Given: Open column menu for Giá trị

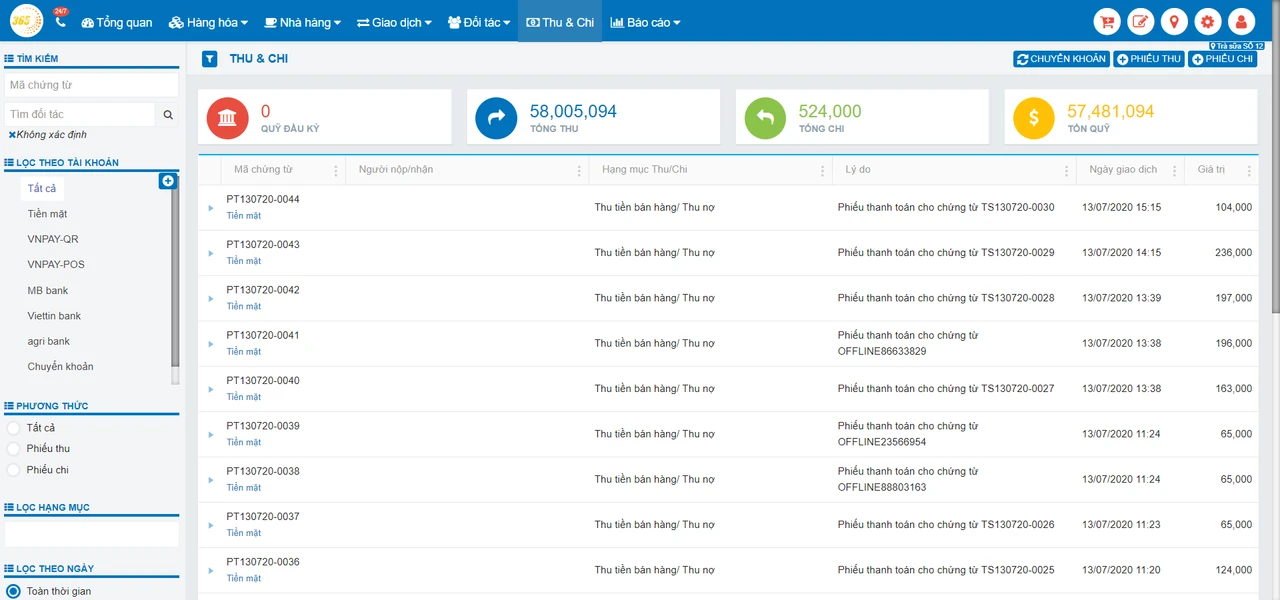Looking at the screenshot, I should (x=1249, y=171).
